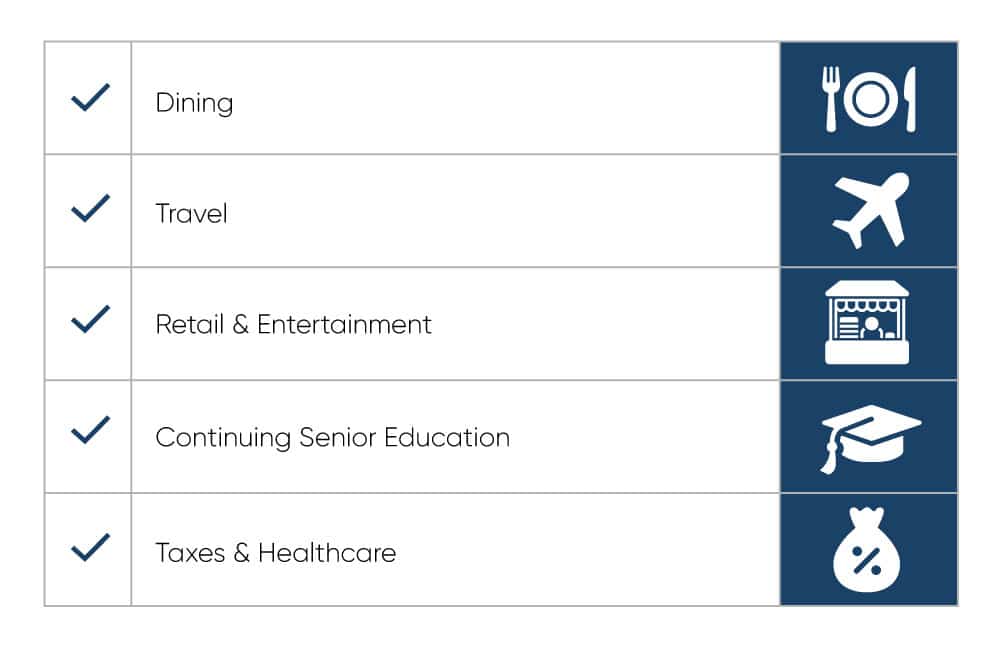1000x645 pixels.
Task: Click the Dining label text
Action: click(195, 103)
